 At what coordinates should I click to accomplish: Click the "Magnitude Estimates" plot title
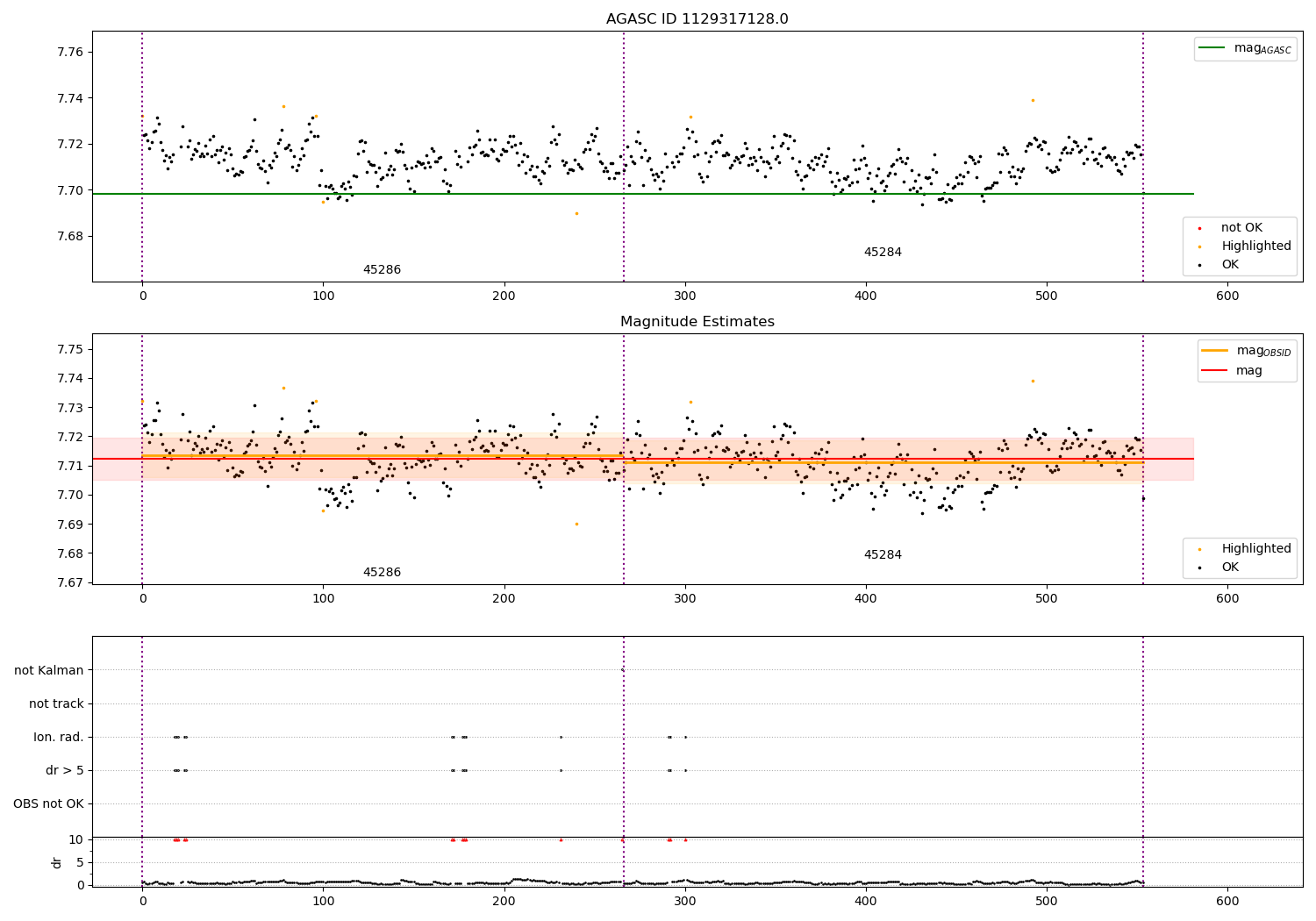tap(697, 322)
